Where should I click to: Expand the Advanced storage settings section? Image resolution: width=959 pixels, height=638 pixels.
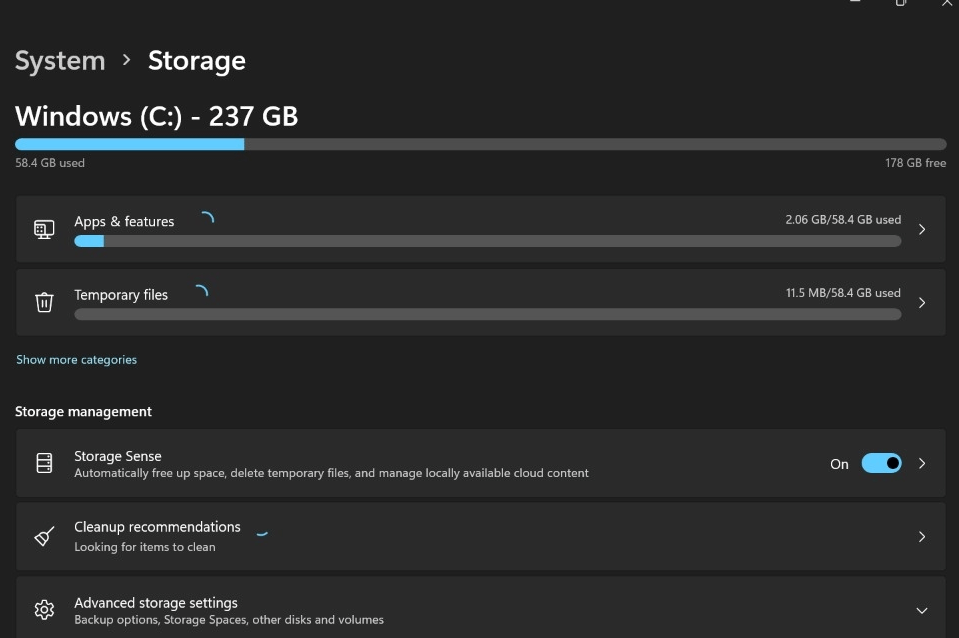click(x=922, y=610)
